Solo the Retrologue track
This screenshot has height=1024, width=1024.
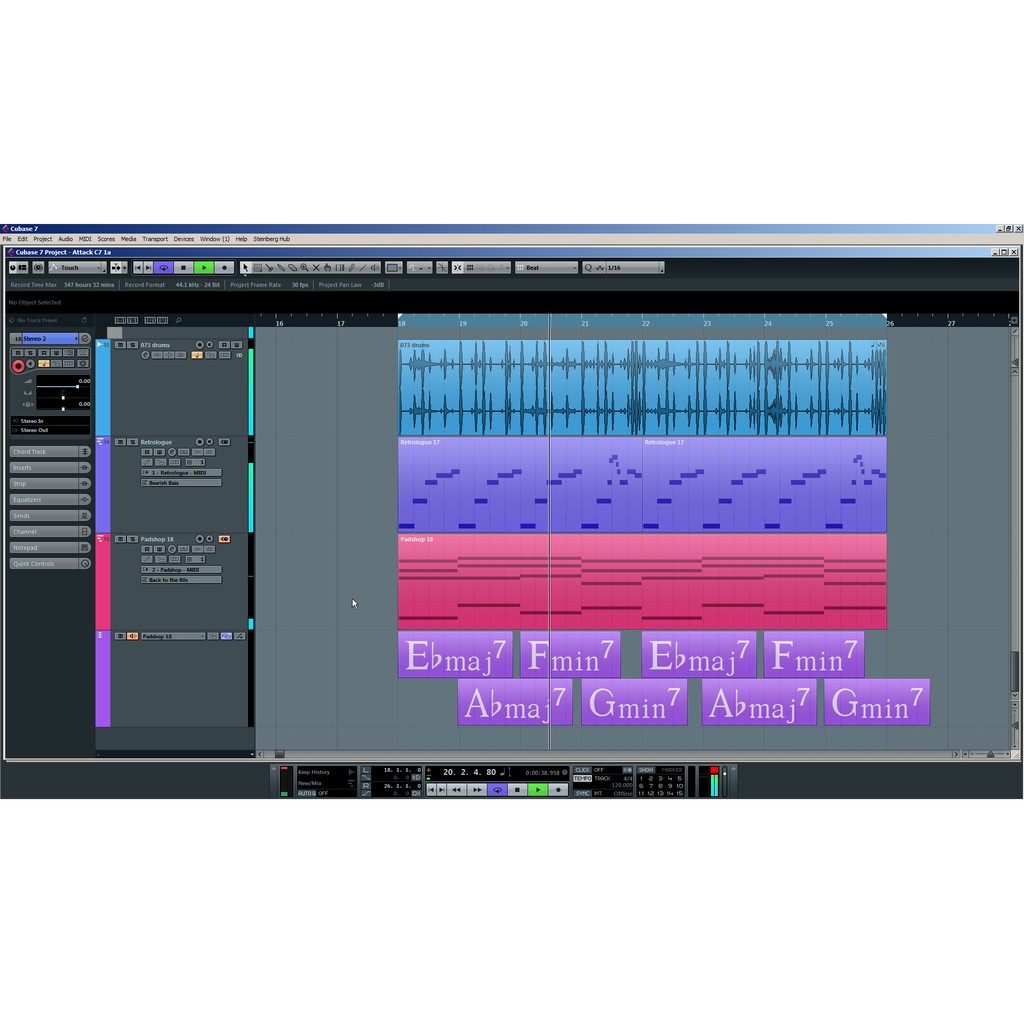click(x=133, y=442)
